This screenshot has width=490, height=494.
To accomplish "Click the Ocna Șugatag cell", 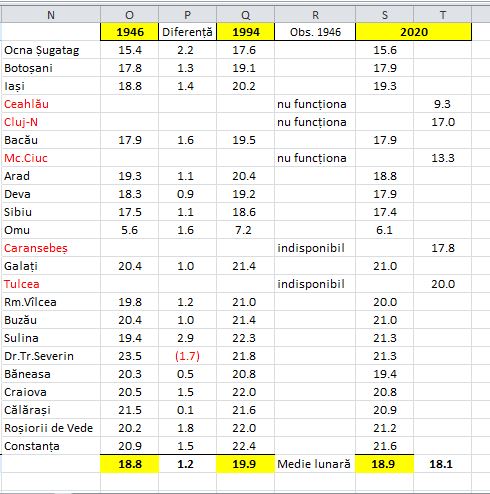I will click(51, 50).
